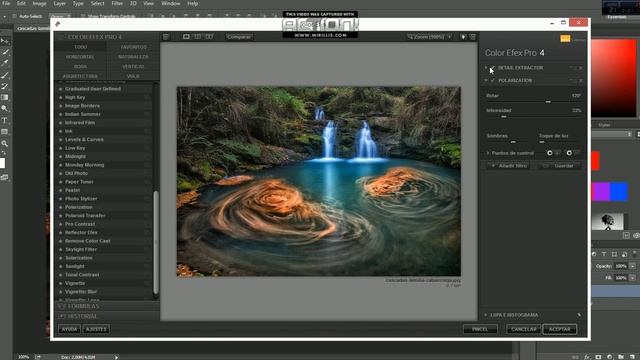Click the Aceptar button
This screenshot has height=360, width=640.
tap(560, 329)
